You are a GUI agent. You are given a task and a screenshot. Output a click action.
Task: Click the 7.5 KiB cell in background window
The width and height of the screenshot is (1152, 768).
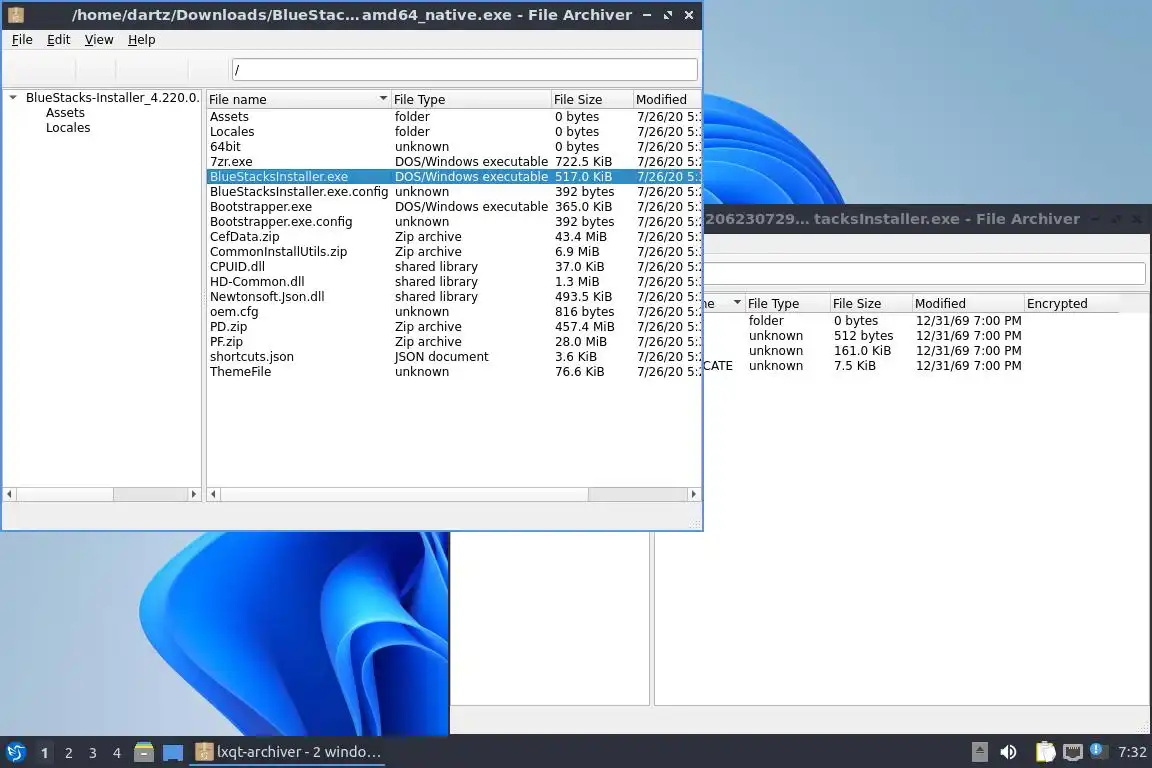854,366
